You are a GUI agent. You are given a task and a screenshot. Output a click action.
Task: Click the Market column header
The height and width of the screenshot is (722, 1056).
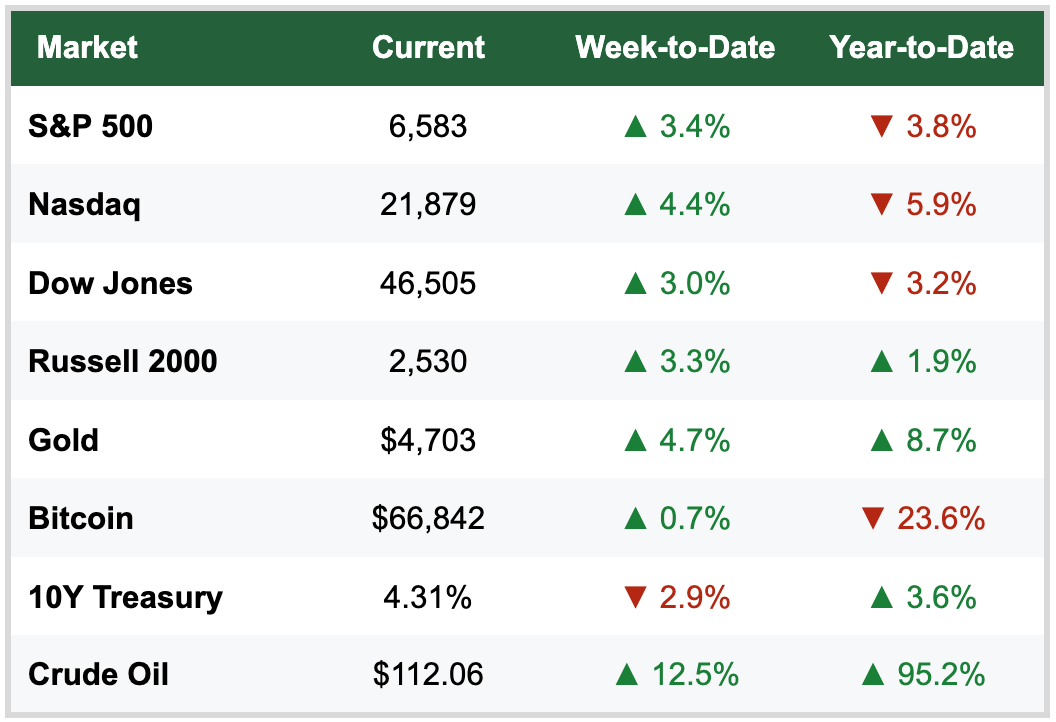coord(88,47)
